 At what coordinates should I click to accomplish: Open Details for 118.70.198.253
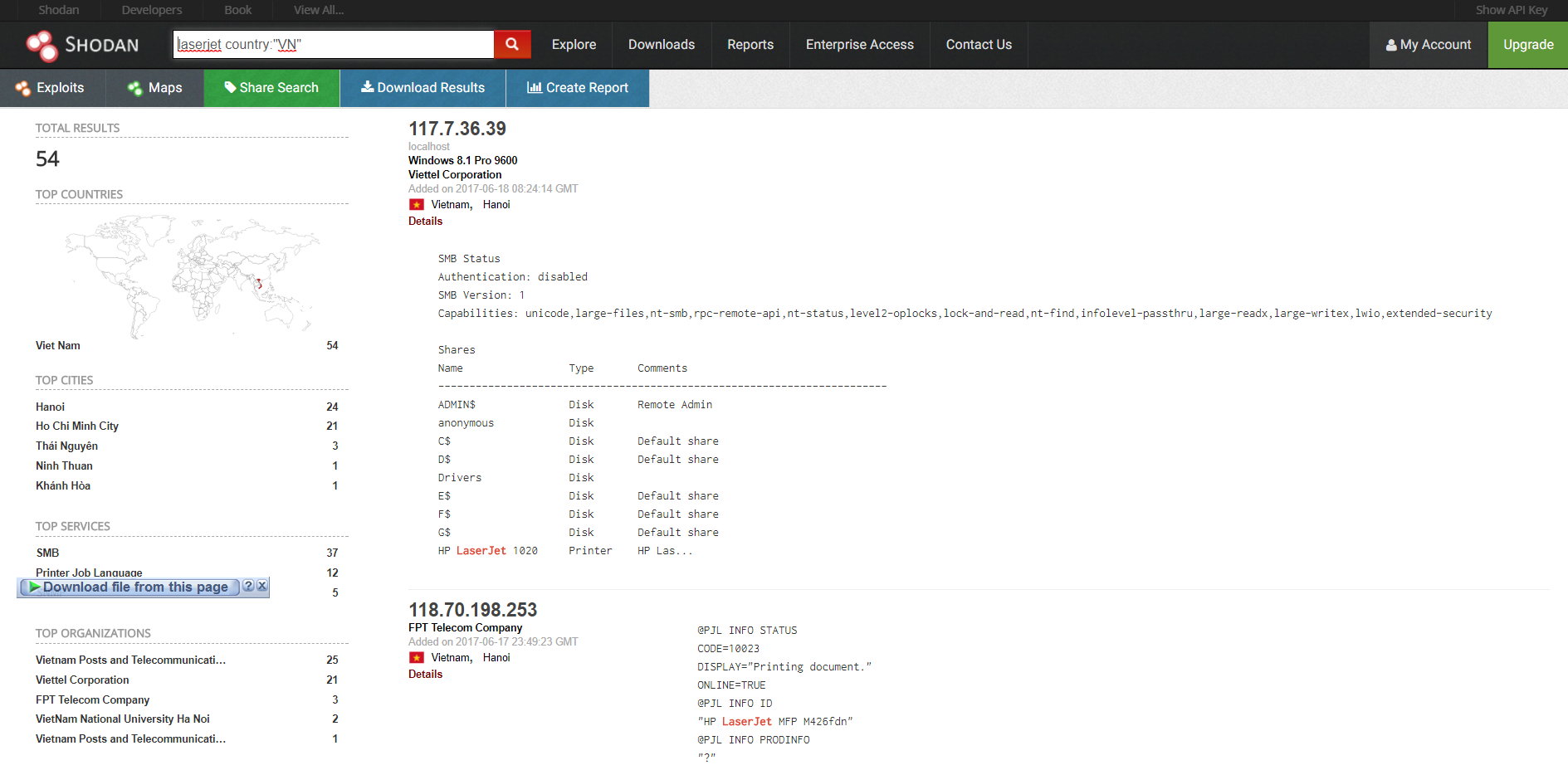point(425,674)
